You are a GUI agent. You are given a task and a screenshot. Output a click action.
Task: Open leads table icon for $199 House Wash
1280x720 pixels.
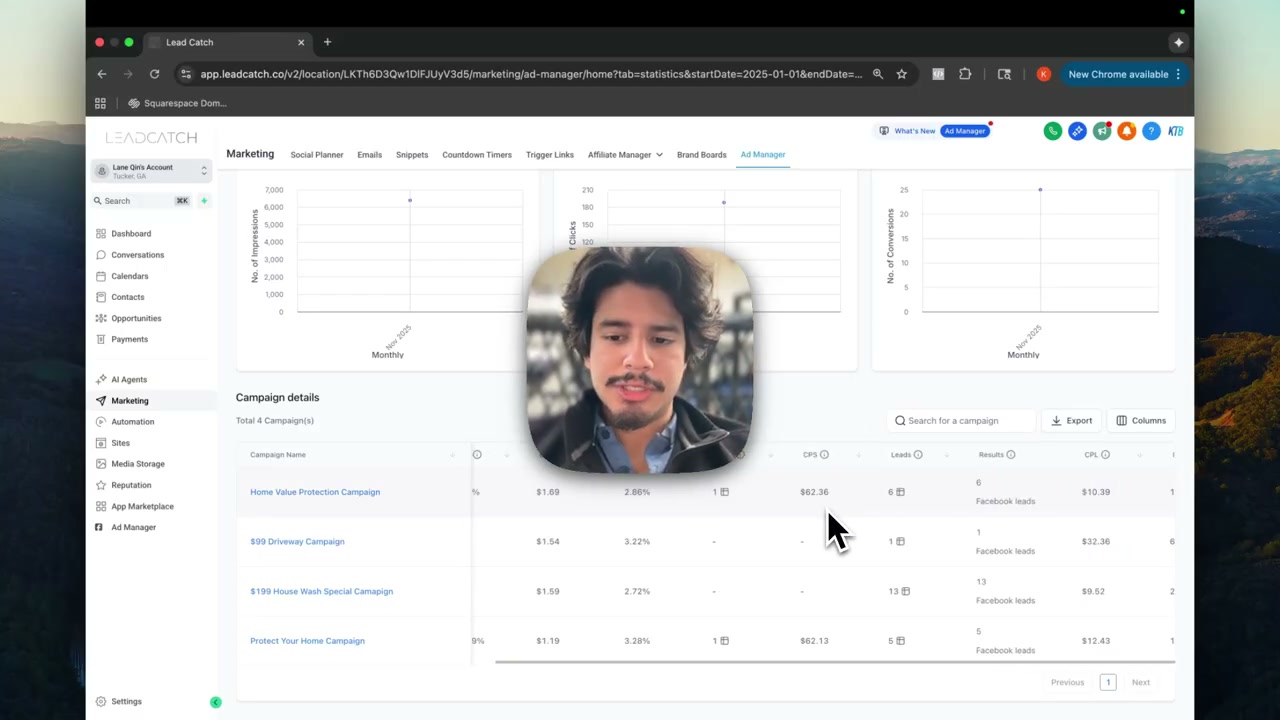coord(905,591)
